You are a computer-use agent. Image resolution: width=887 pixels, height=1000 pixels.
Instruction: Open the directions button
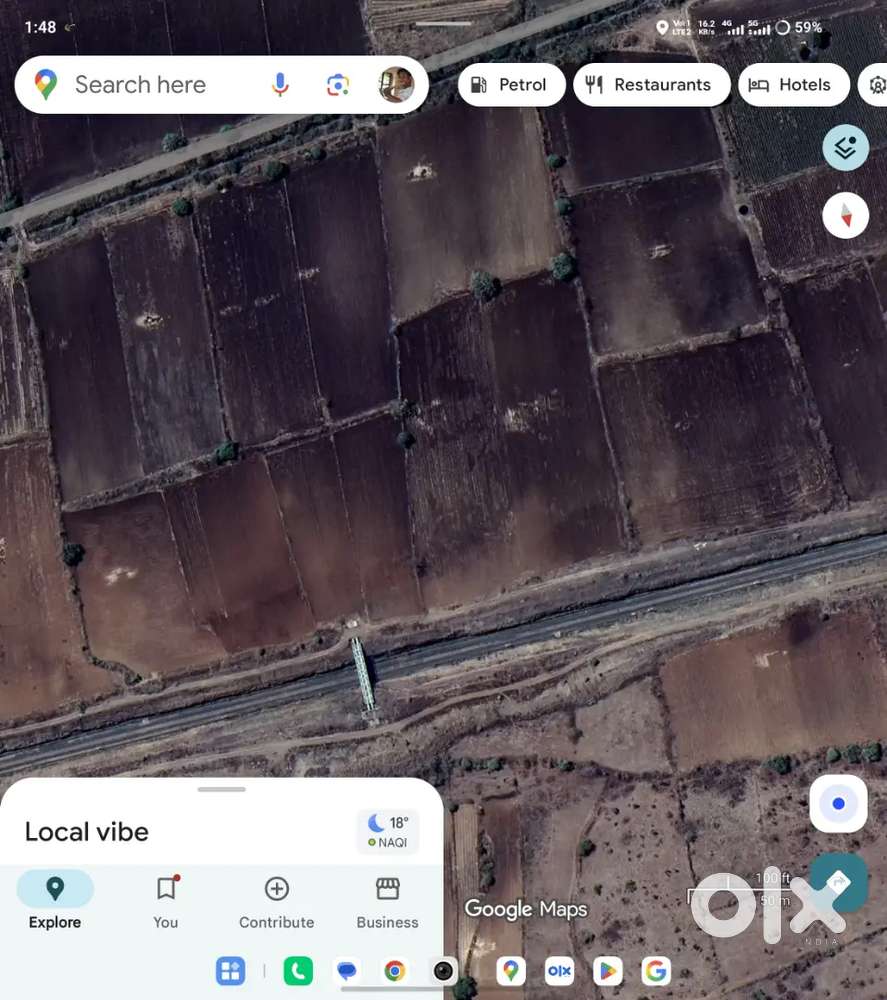point(838,881)
